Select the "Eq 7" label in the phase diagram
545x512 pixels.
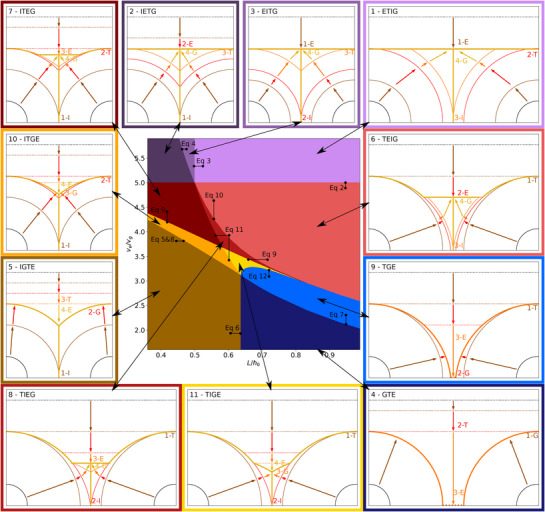click(x=336, y=315)
